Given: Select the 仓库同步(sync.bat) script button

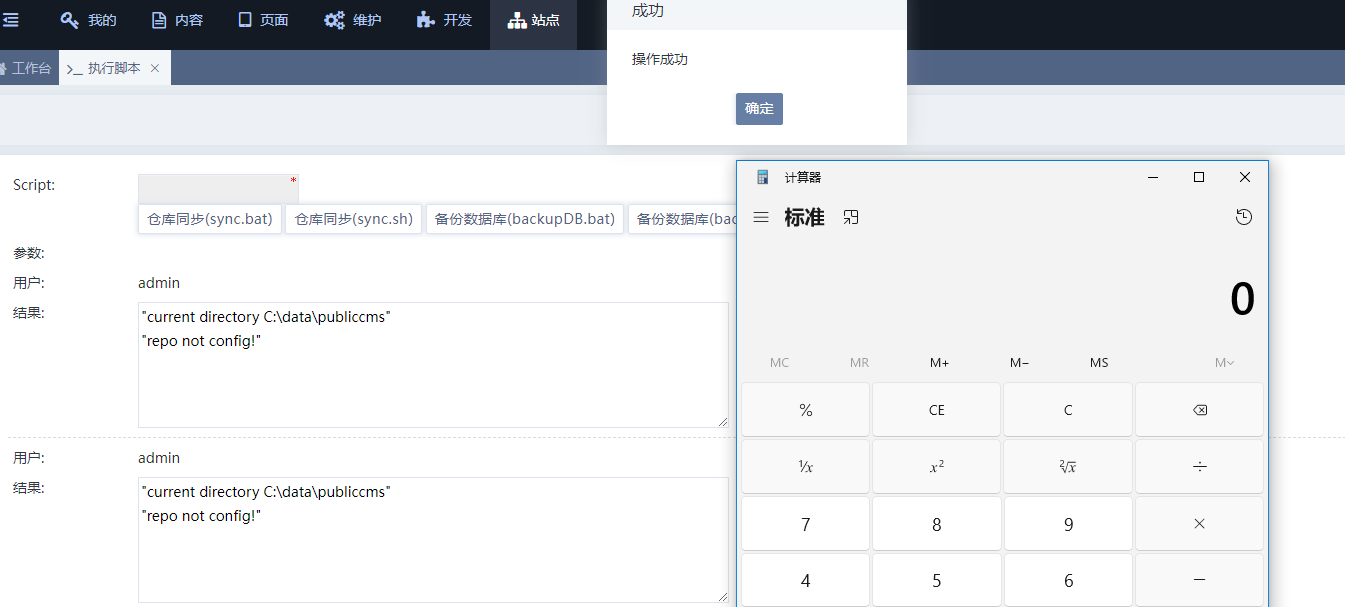Looking at the screenshot, I should coord(210,219).
